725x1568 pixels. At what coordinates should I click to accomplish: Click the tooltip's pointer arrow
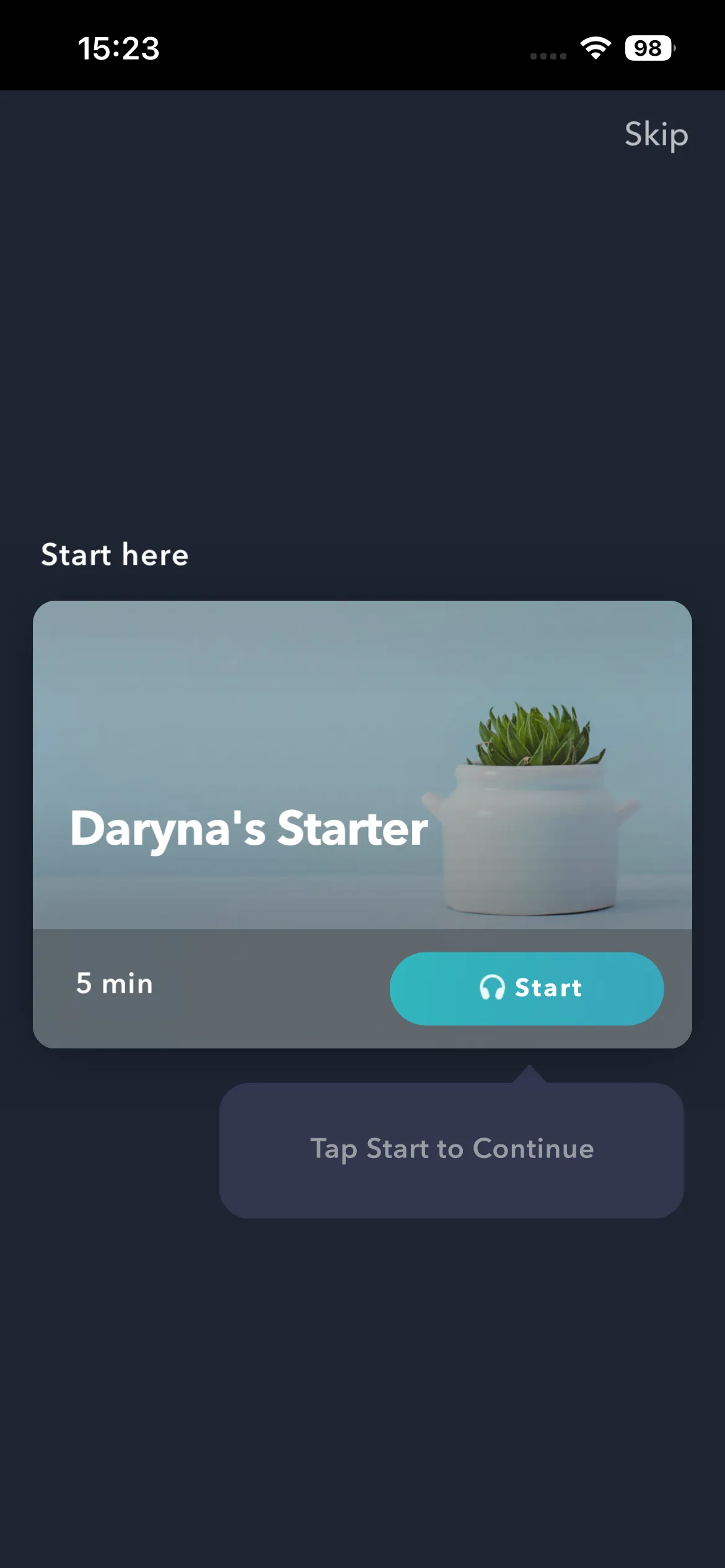pos(529,1074)
